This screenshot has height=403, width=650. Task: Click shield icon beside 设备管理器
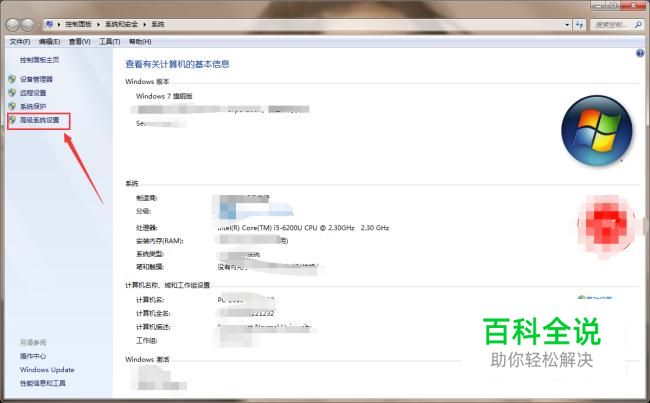(x=12, y=79)
